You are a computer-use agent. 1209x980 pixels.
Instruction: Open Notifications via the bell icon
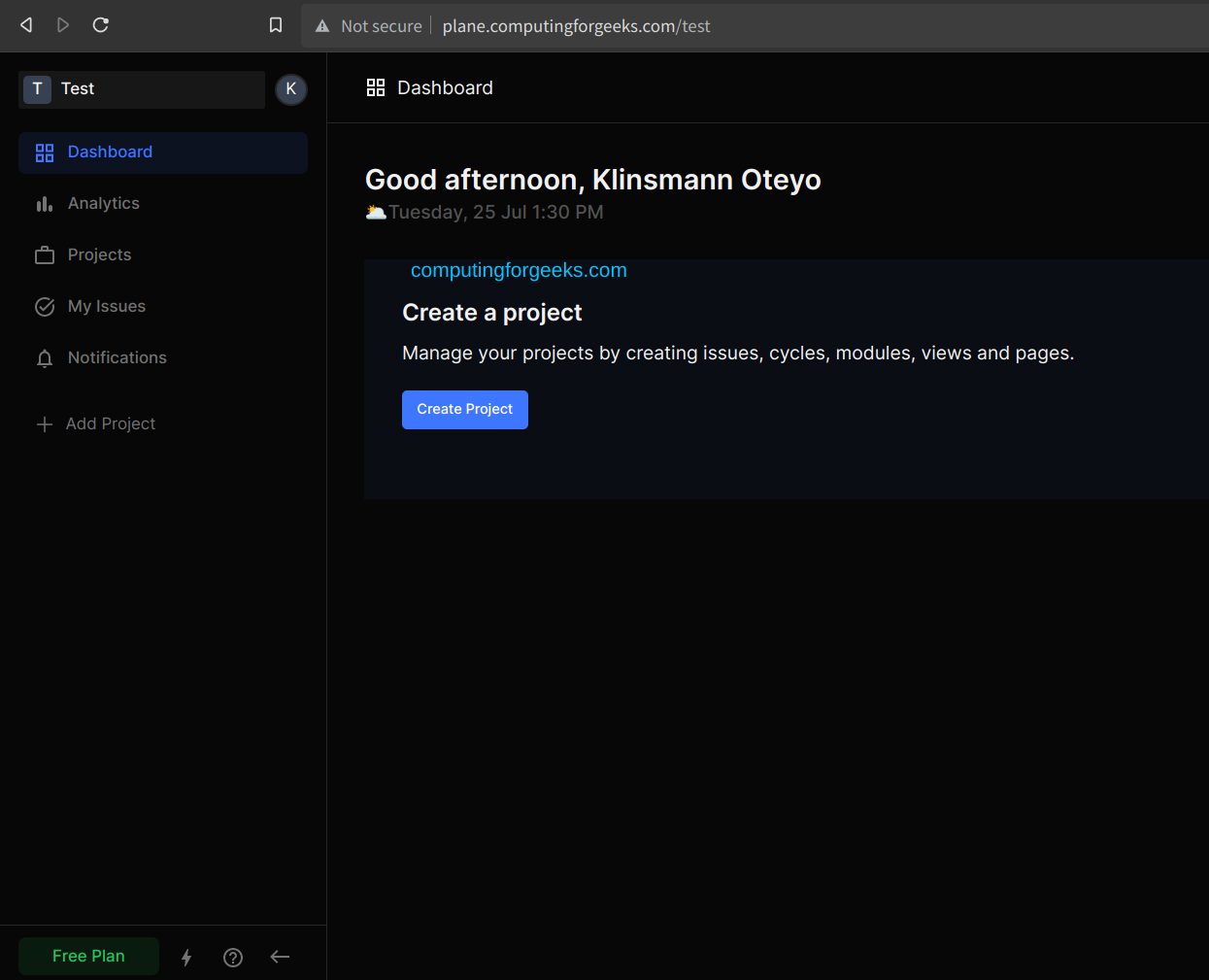[116, 357]
